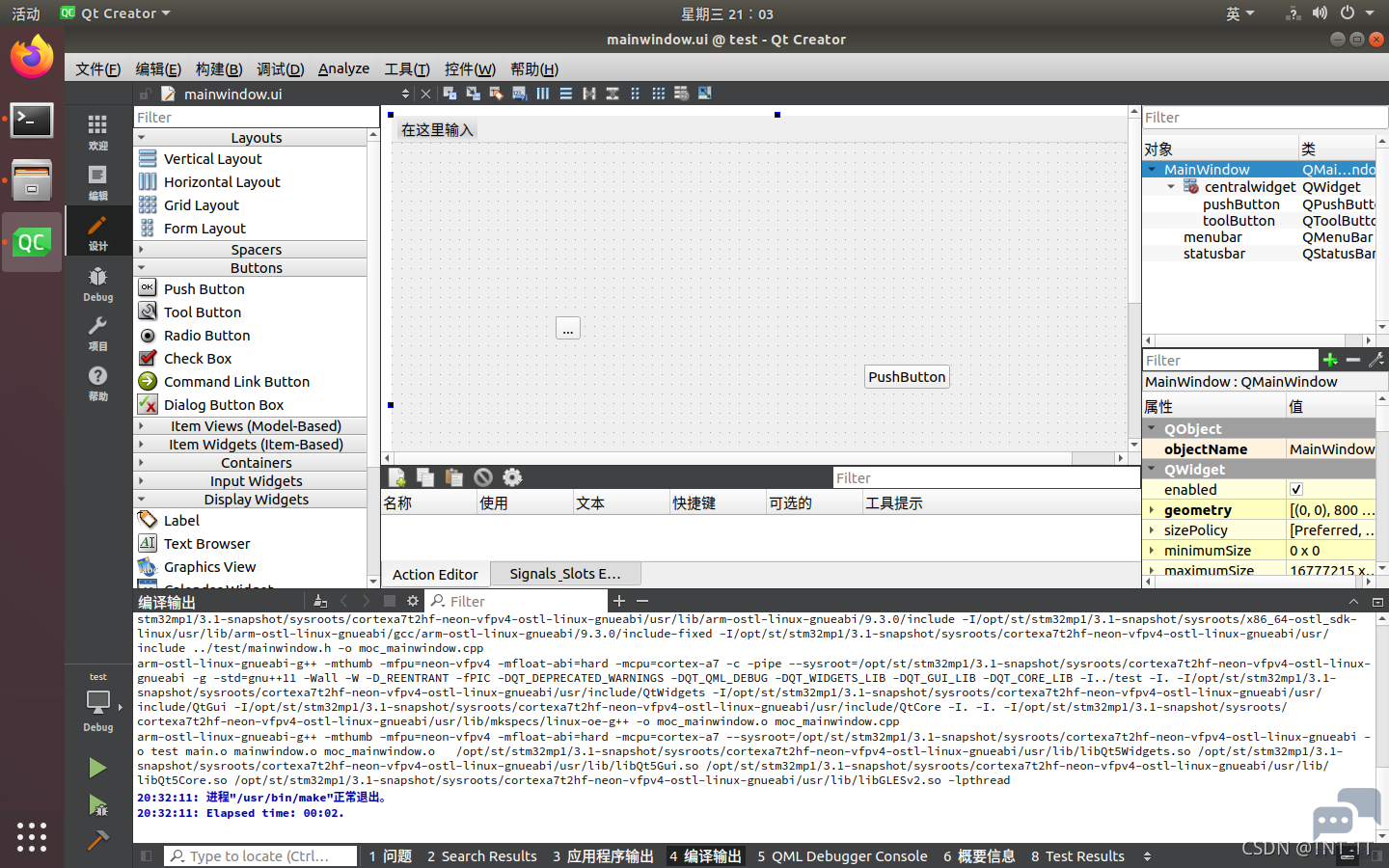Click the Build hammer icon
This screenshot has width=1389, height=868.
tap(97, 840)
